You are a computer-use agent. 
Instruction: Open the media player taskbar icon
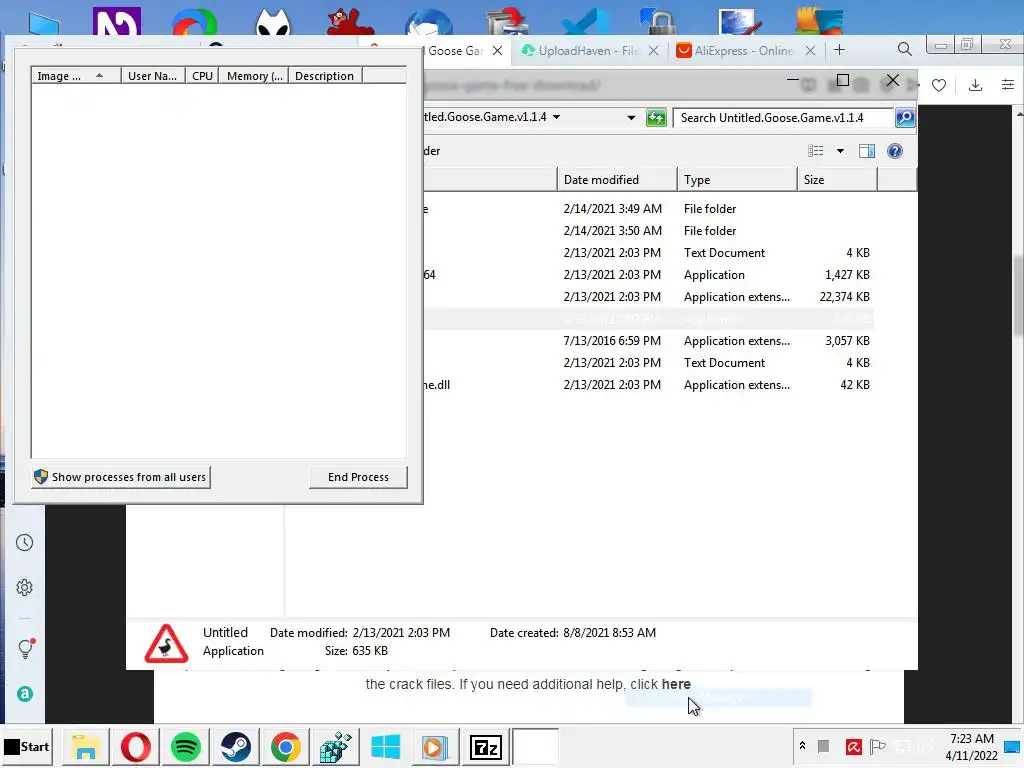435,747
